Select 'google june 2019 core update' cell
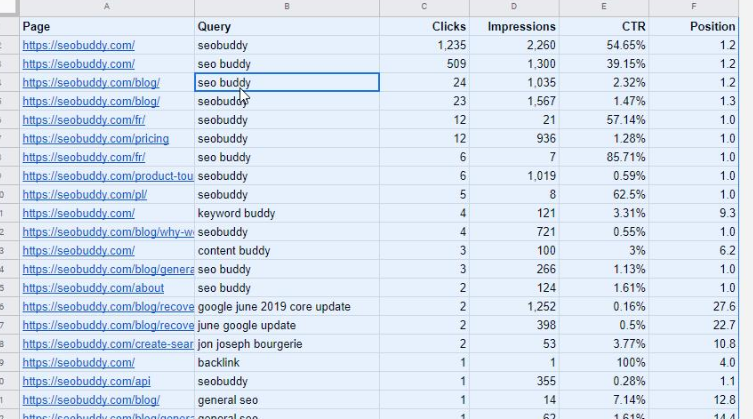Screen dimensions: 753x419 287,307
